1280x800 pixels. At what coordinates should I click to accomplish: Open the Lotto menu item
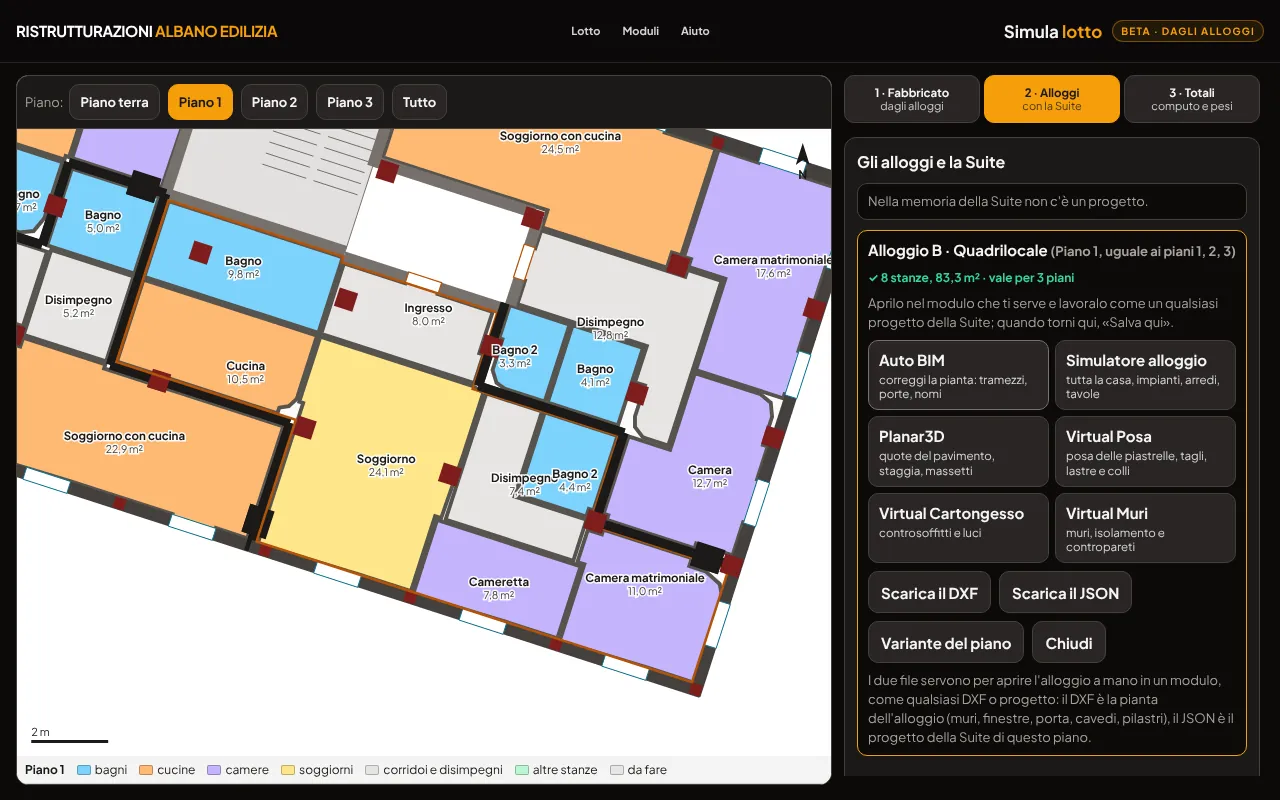(586, 31)
